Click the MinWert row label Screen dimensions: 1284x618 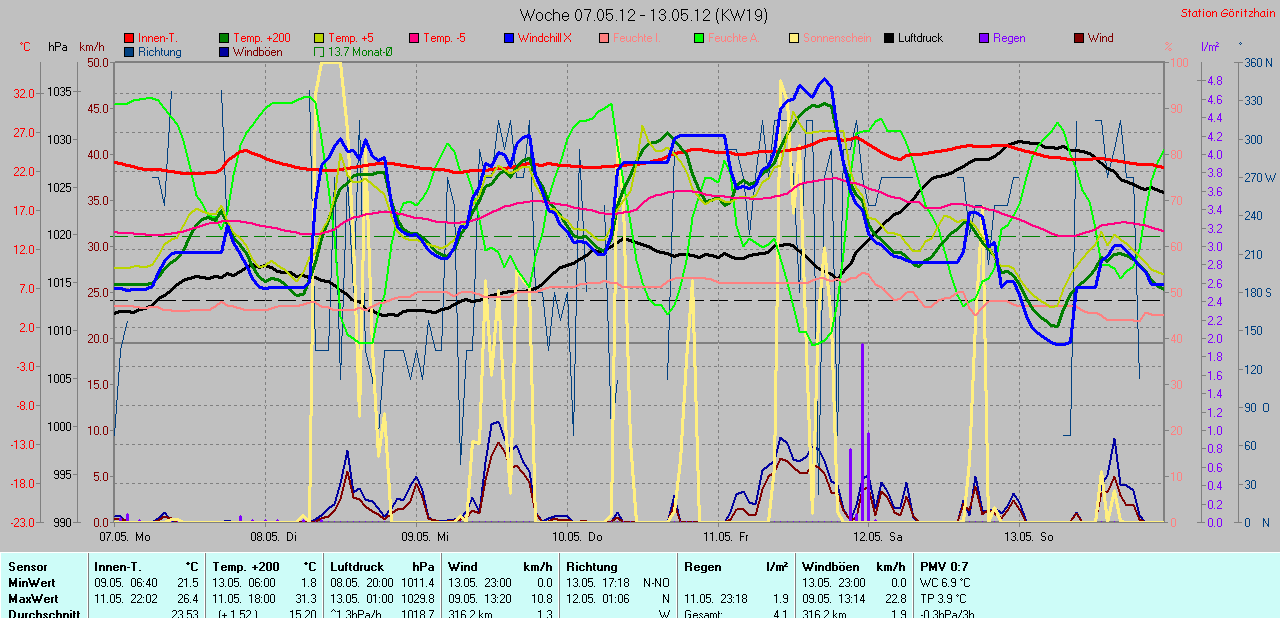pyautogui.click(x=32, y=583)
